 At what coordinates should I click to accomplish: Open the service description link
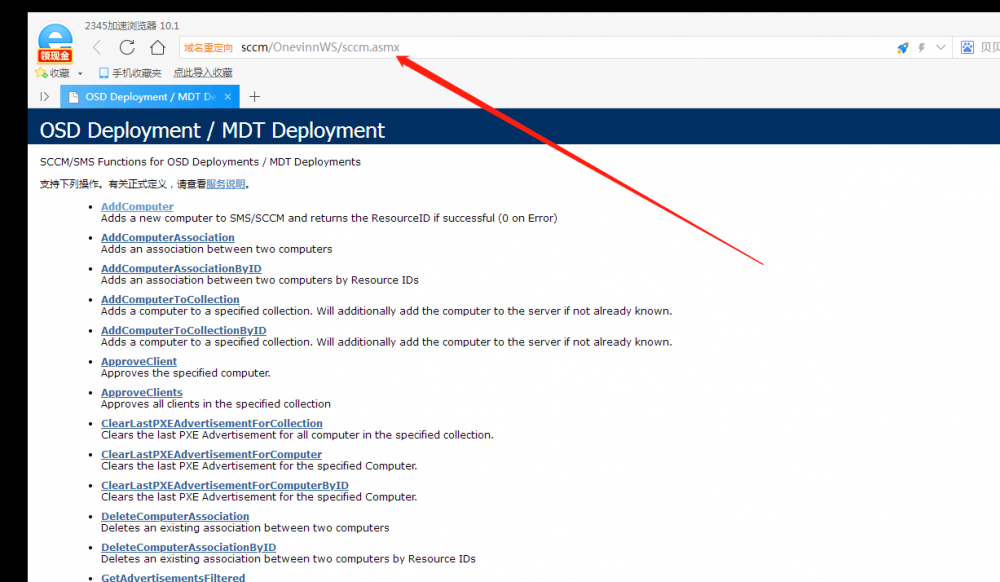pos(226,184)
